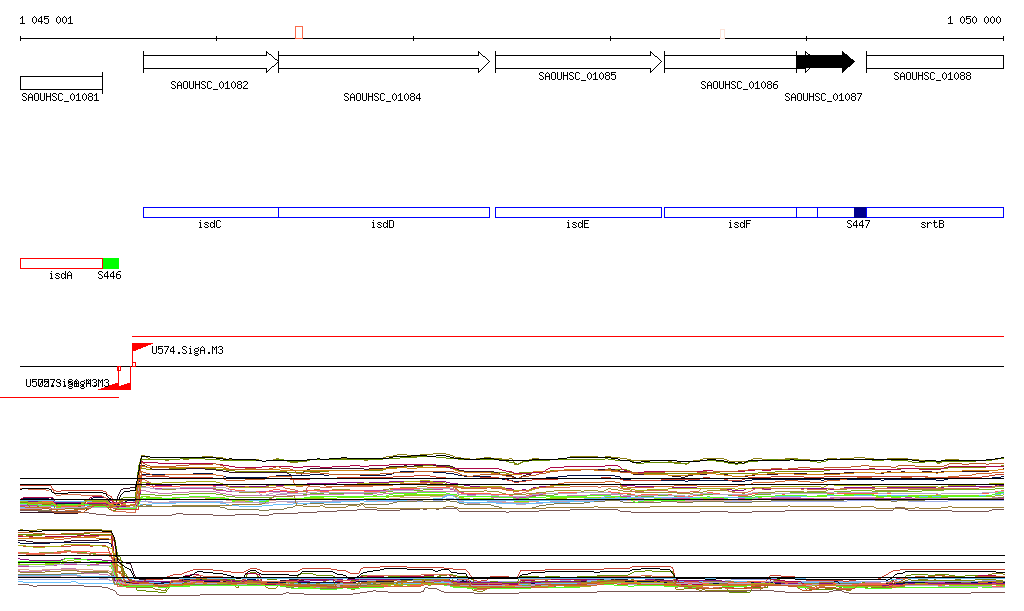The width and height of the screenshot is (1024, 611).
Task: Select the SAOUHSC_01084 gene arrow
Action: pyautogui.click(x=384, y=62)
